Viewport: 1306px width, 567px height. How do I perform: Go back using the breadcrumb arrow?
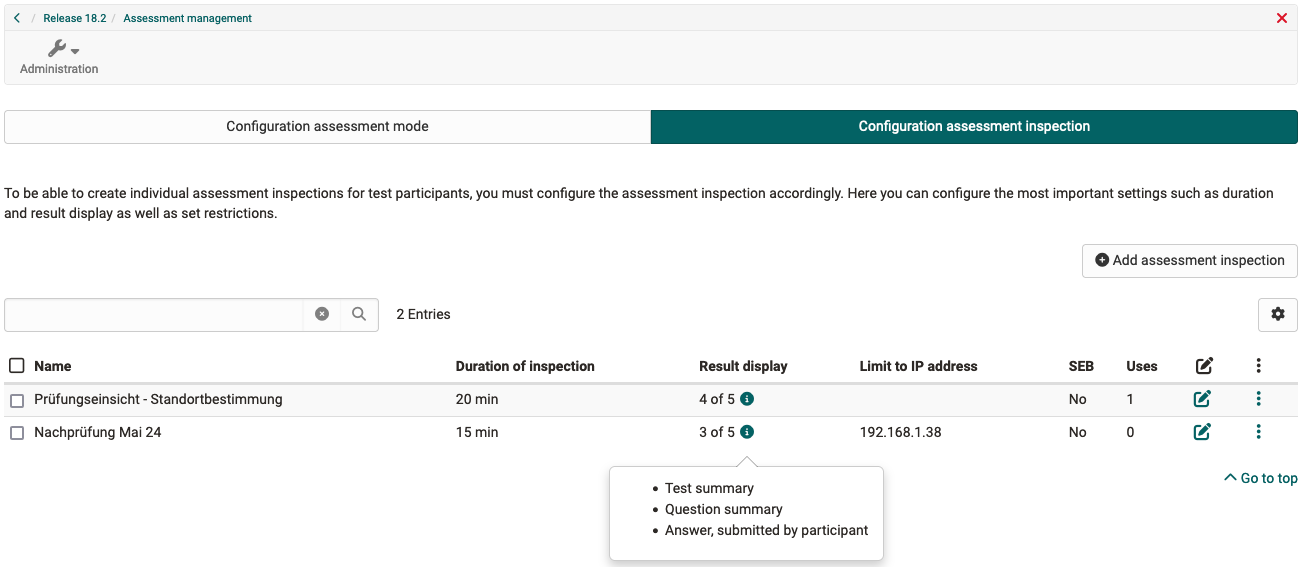17,18
